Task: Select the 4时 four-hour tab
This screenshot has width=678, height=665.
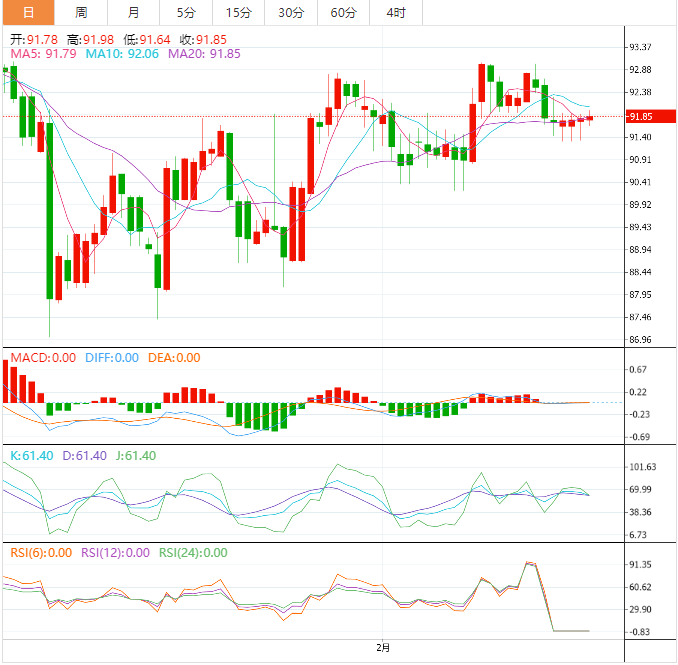Action: coord(395,13)
